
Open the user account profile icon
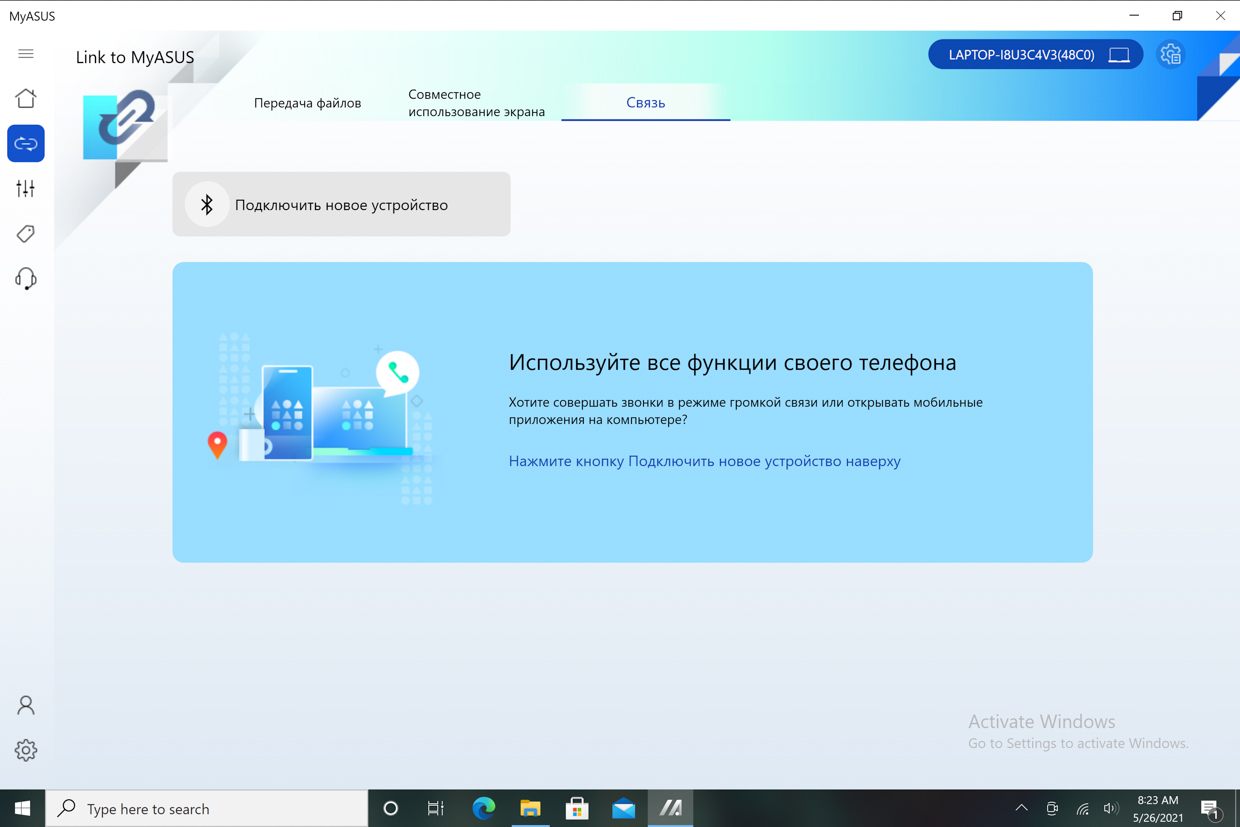[x=26, y=705]
